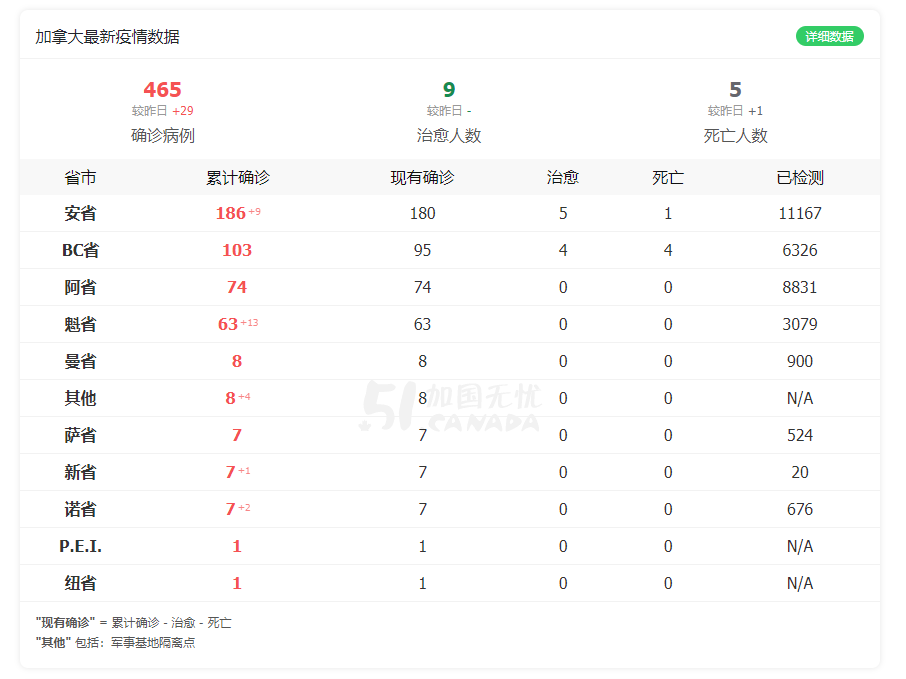Screen dimensions: 906x679
Task: Select the 现有确诊 column header
Action: coord(422,177)
